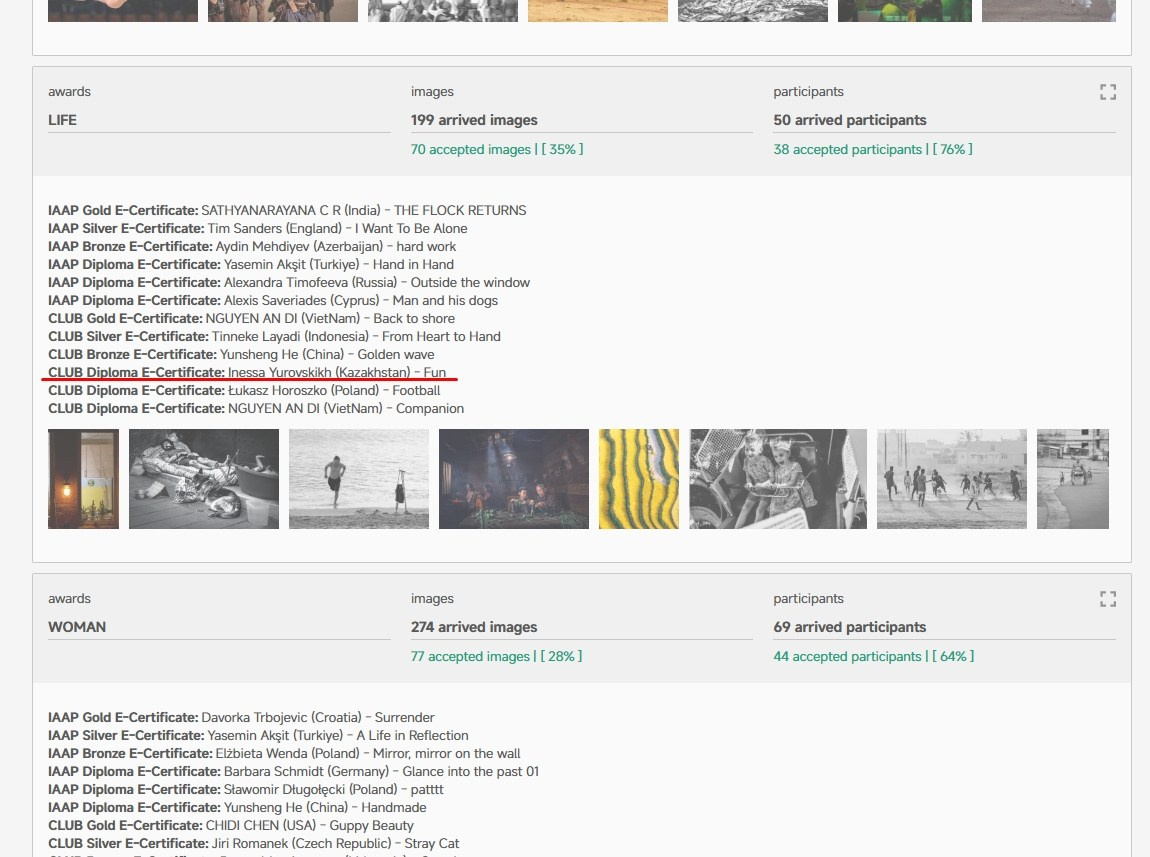Viewport: 1150px width, 857px height.
Task: Open the lantern doorway thumbnail
Action: (x=83, y=479)
